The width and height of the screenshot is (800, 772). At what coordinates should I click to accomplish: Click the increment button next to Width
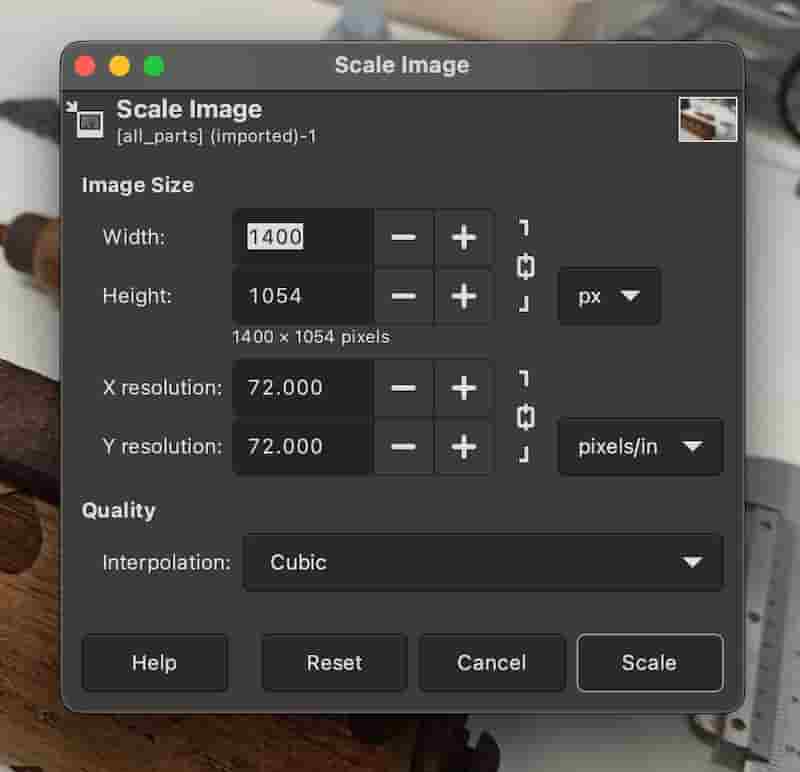(463, 237)
